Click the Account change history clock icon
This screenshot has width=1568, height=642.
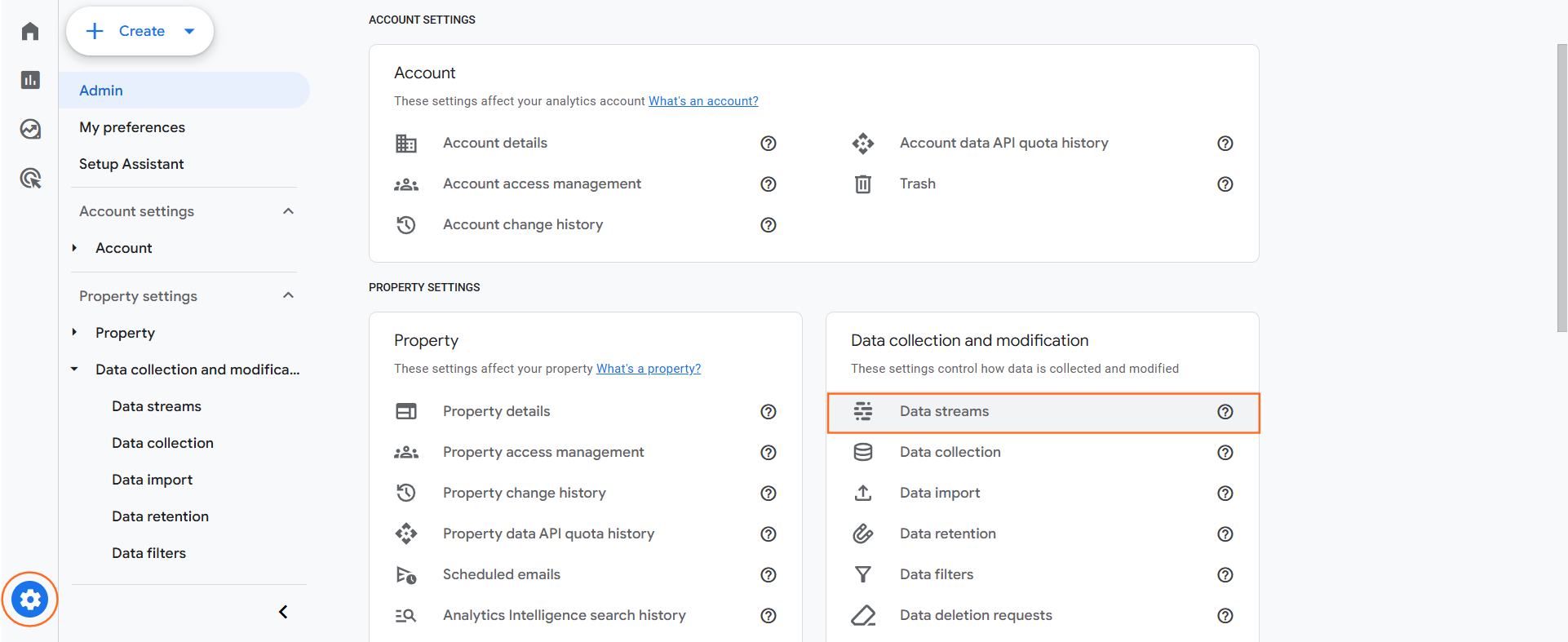406,225
